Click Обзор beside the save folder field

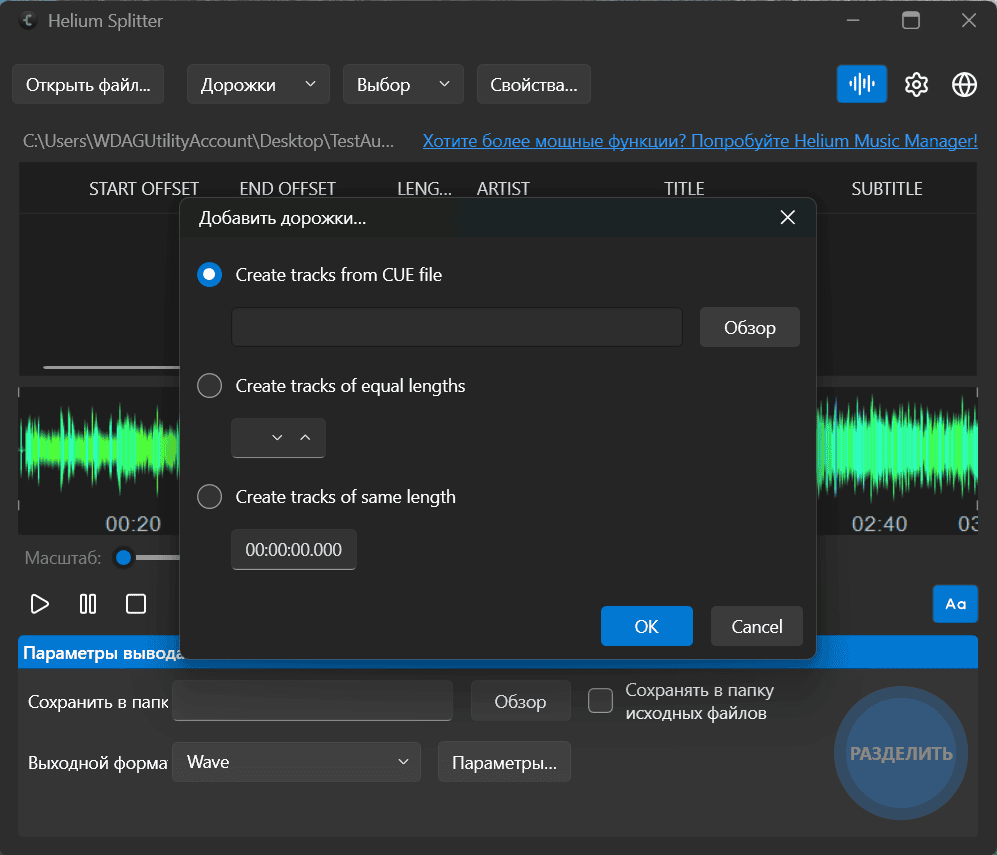(520, 701)
